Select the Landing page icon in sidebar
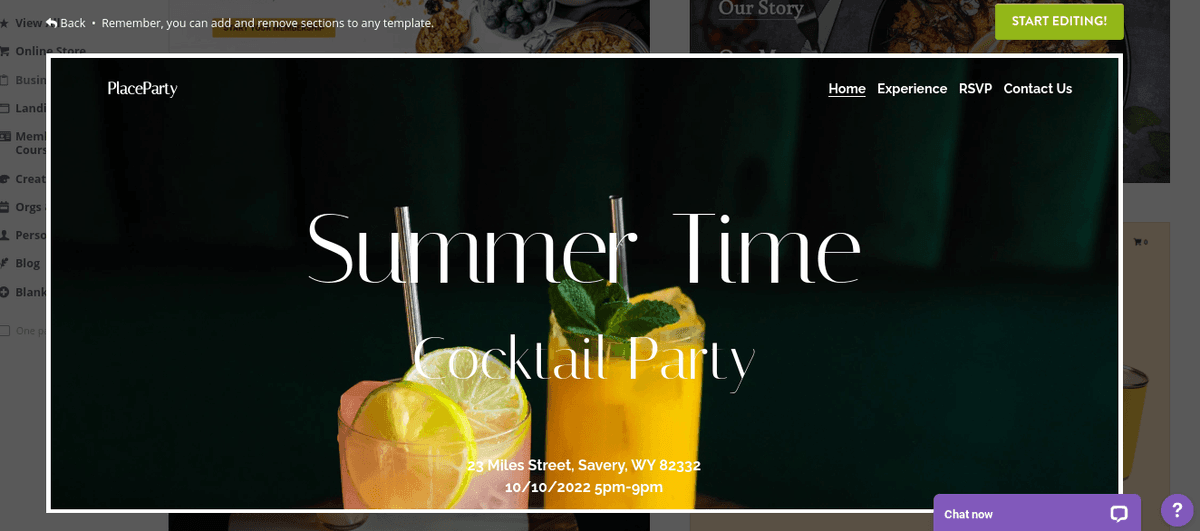Image resolution: width=1200 pixels, height=531 pixels. point(5,108)
